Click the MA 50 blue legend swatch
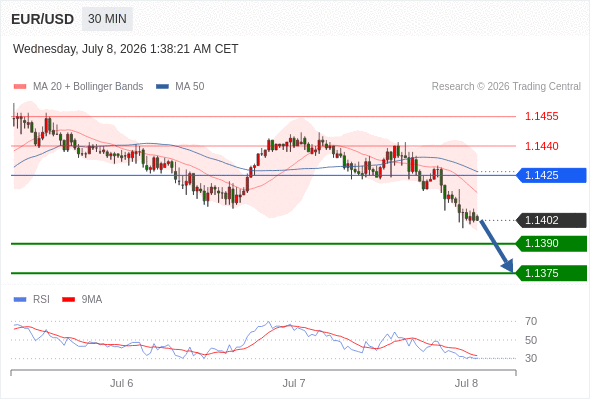Screen dimensions: 590x400 click(x=162, y=87)
